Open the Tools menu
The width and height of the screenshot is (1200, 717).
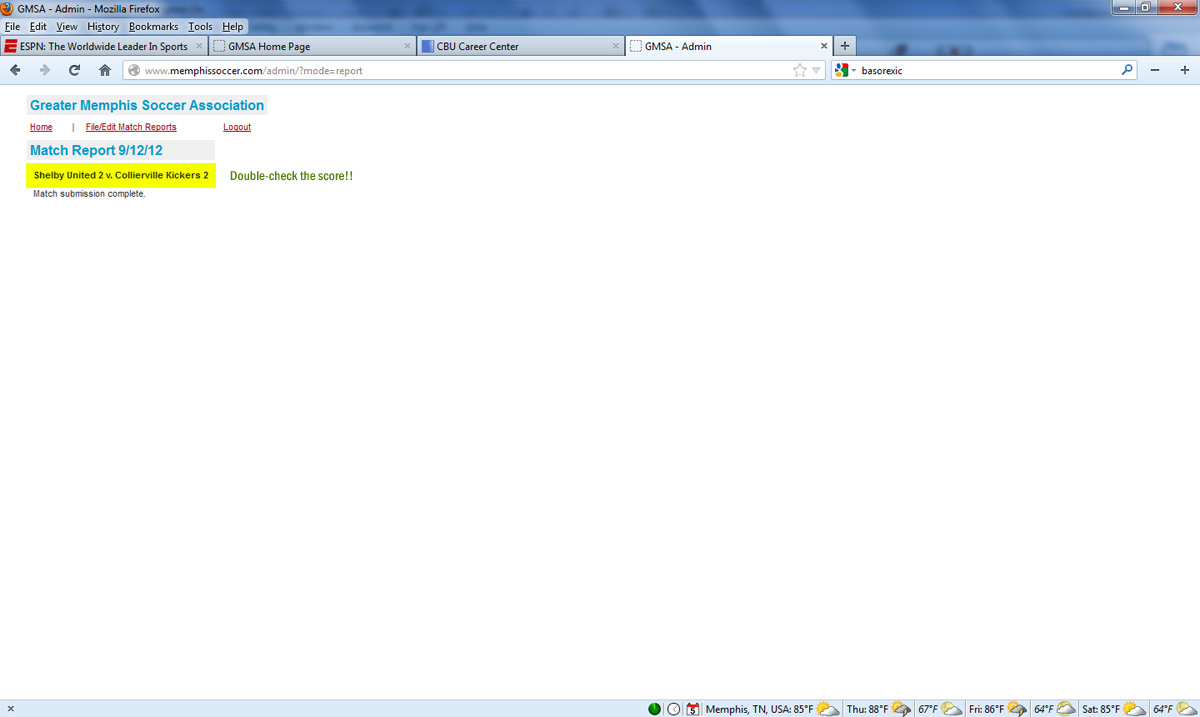(200, 27)
